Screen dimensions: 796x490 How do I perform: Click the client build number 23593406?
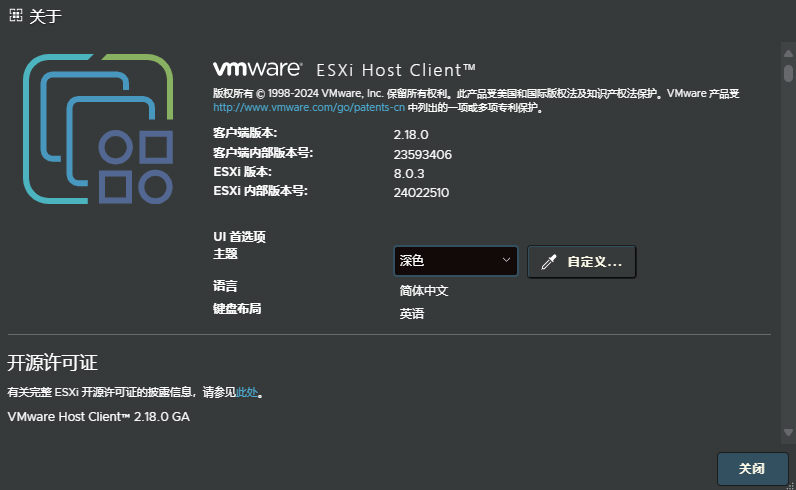tap(422, 154)
